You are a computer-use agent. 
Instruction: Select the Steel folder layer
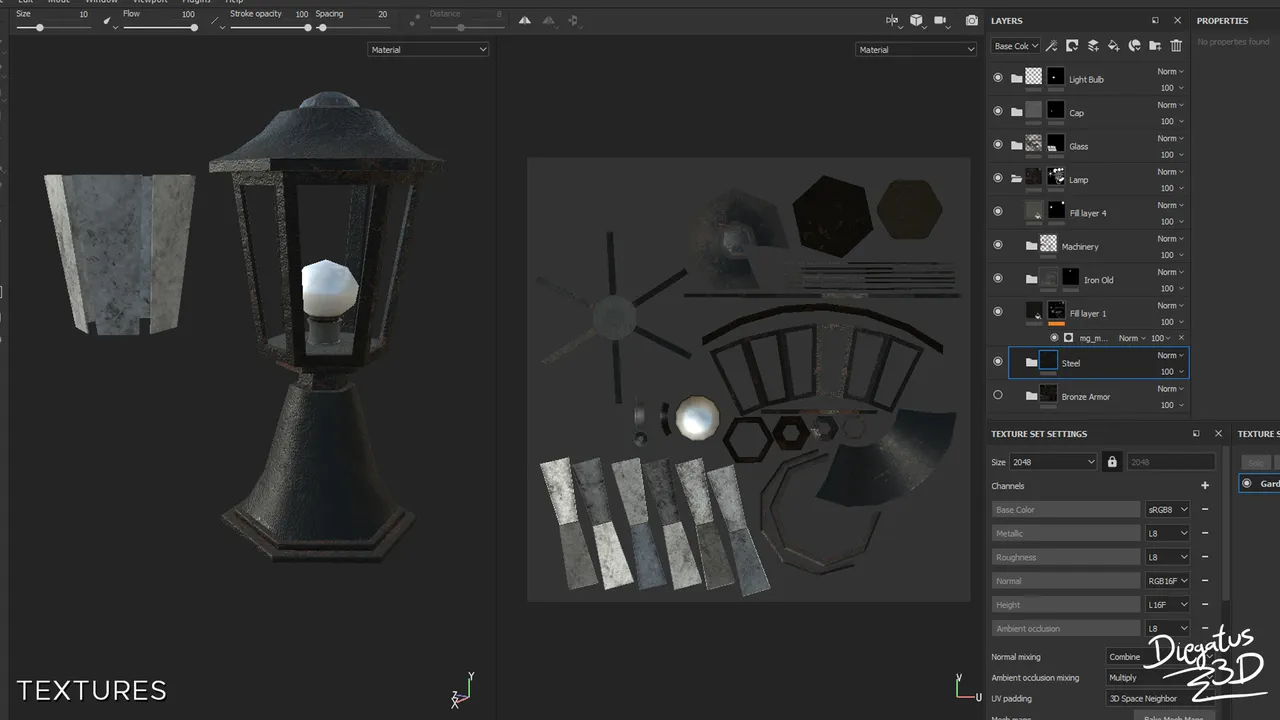pyautogui.click(x=1098, y=363)
